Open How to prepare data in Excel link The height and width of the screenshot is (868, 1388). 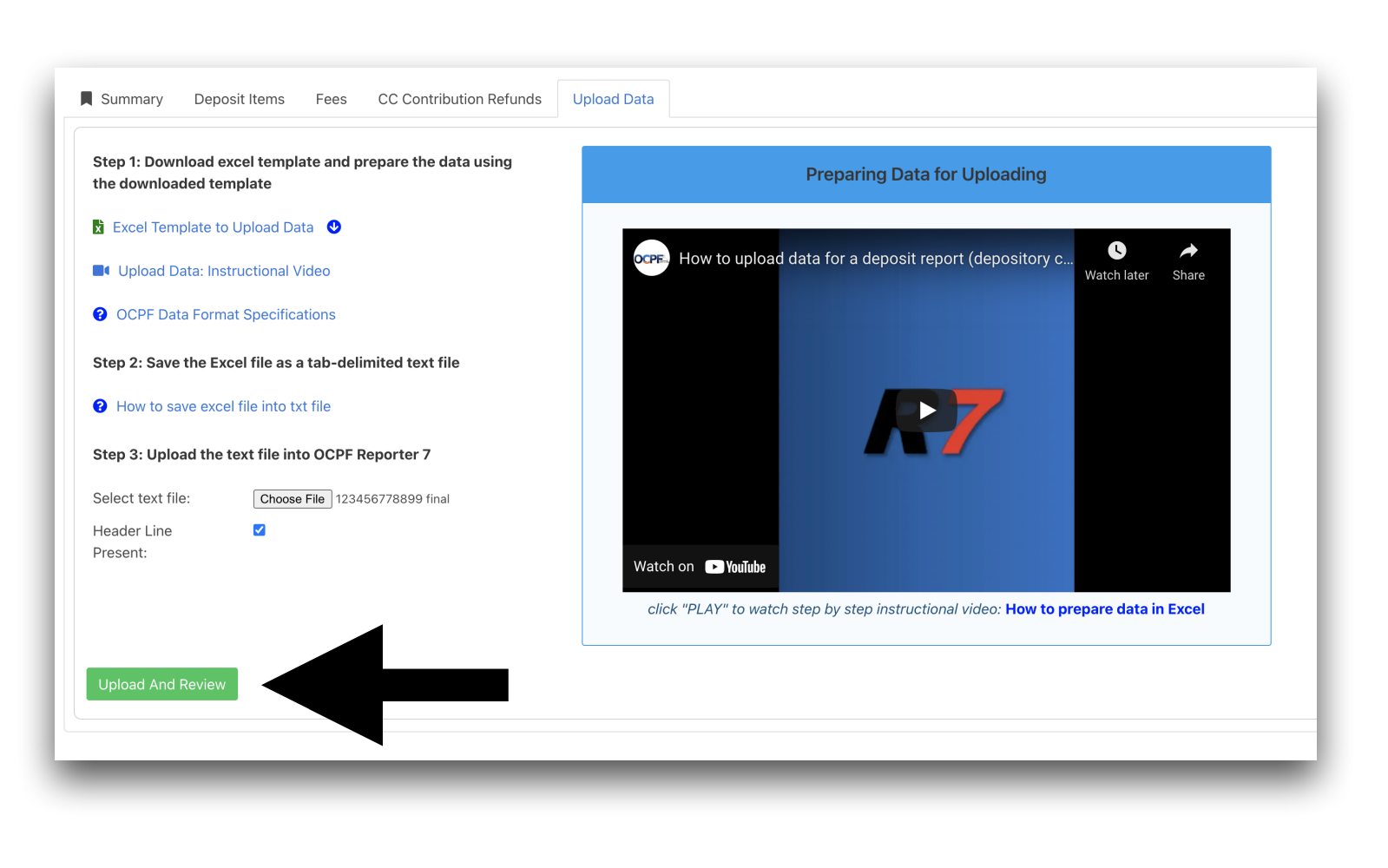pos(1104,609)
